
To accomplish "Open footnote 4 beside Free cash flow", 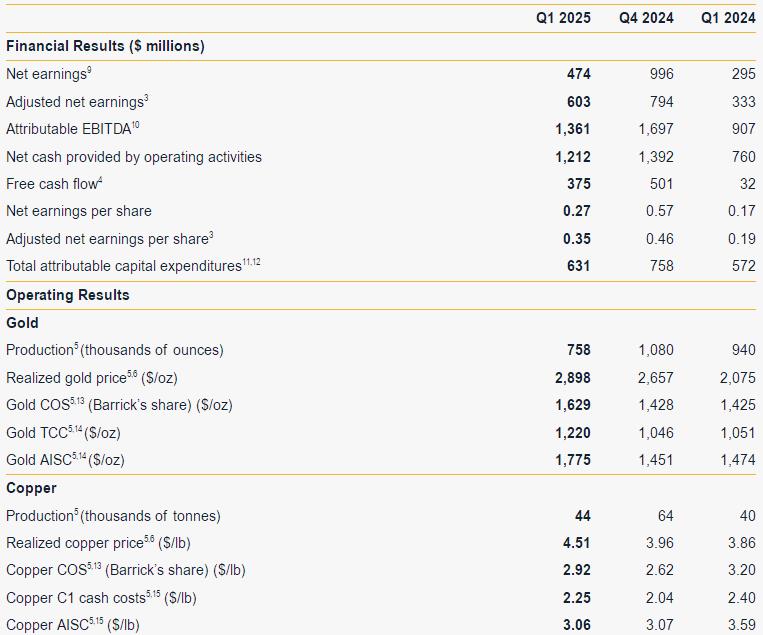I will [x=100, y=180].
